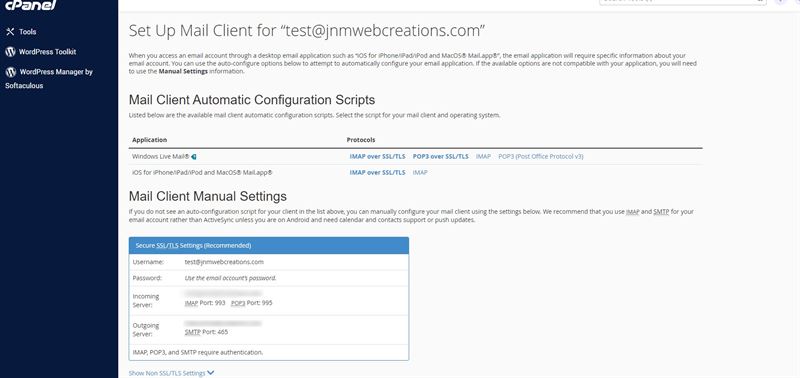The image size is (800, 378).
Task: Click the username test@jnmwebcreations.com value
Action: (224, 262)
